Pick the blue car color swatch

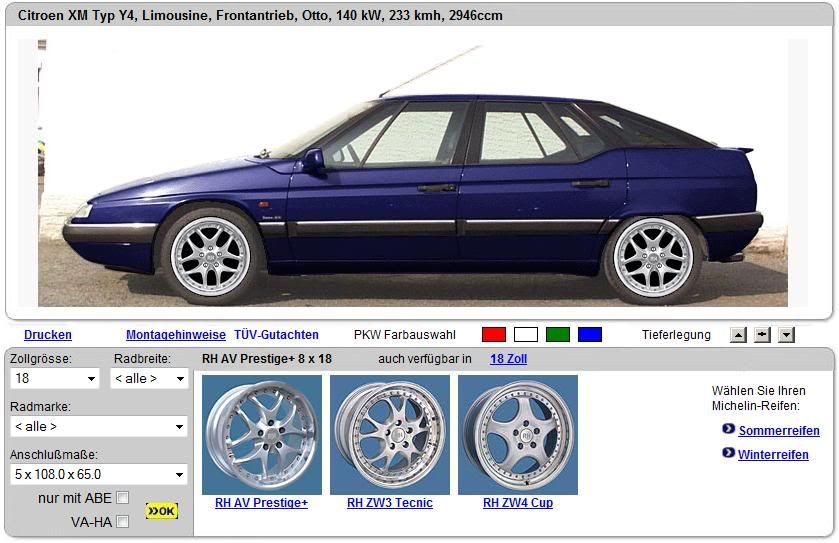point(590,335)
